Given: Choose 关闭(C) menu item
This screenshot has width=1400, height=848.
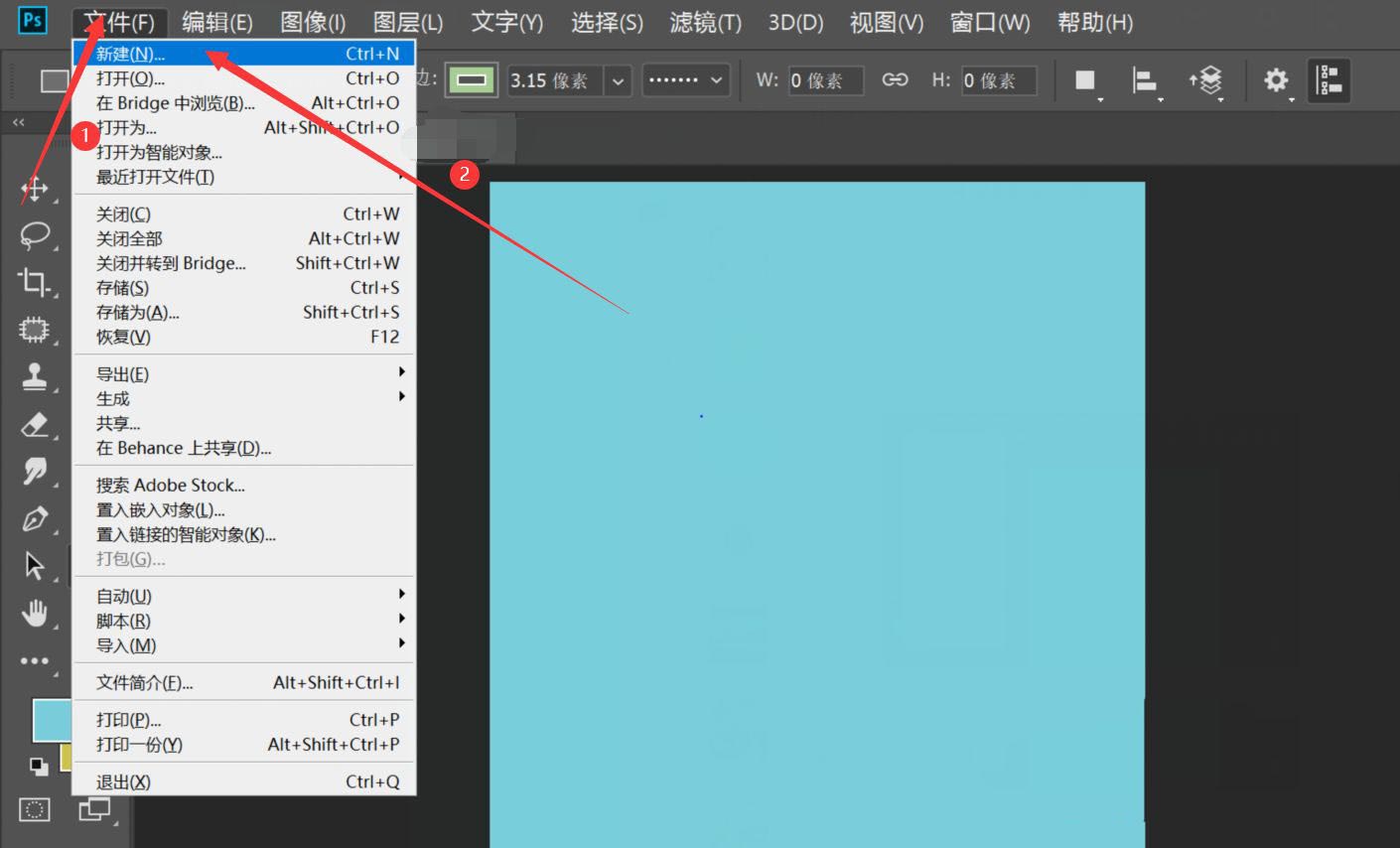Looking at the screenshot, I should pos(243,213).
